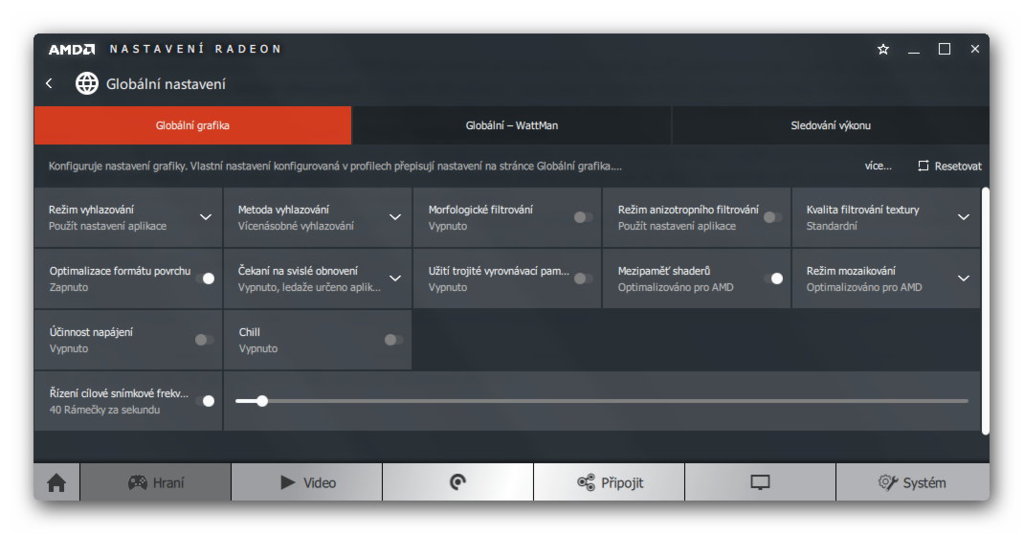Image resolution: width=1024 pixels, height=535 pixels.
Task: Switch to Globální – WattMan tab
Action: pyautogui.click(x=511, y=126)
